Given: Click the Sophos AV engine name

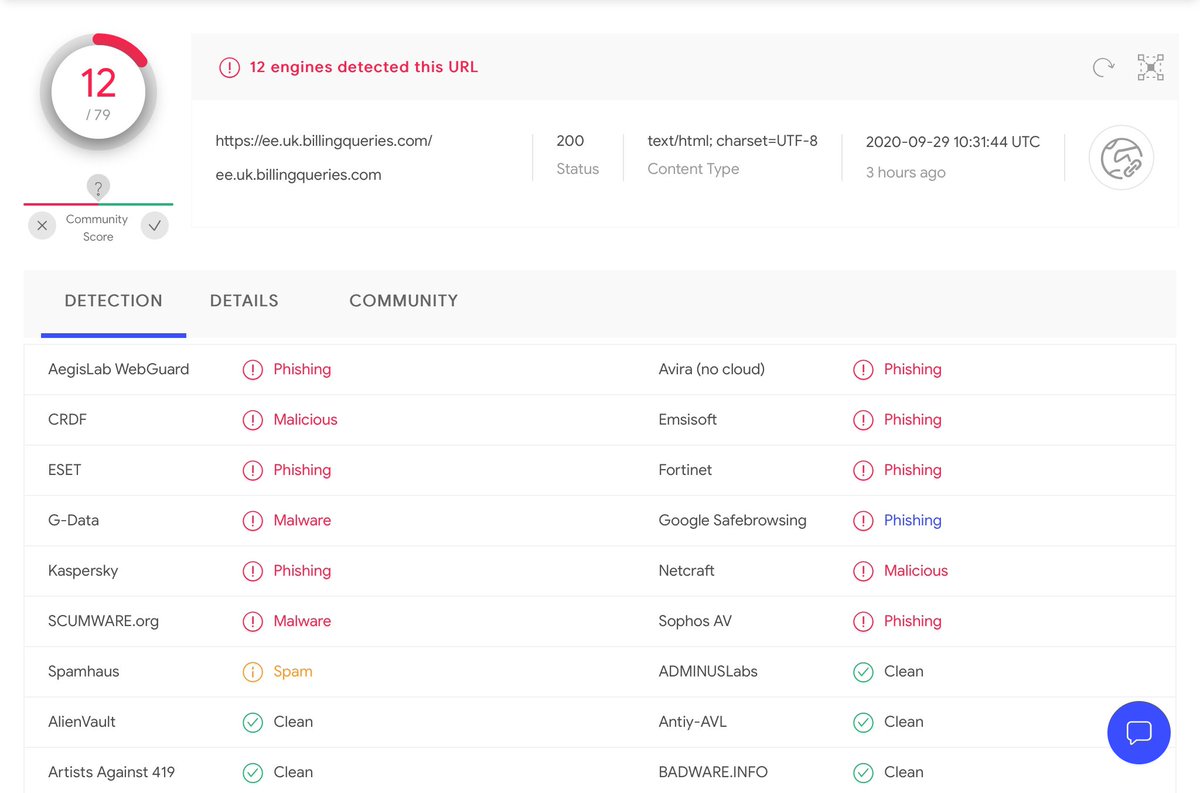Looking at the screenshot, I should (696, 621).
